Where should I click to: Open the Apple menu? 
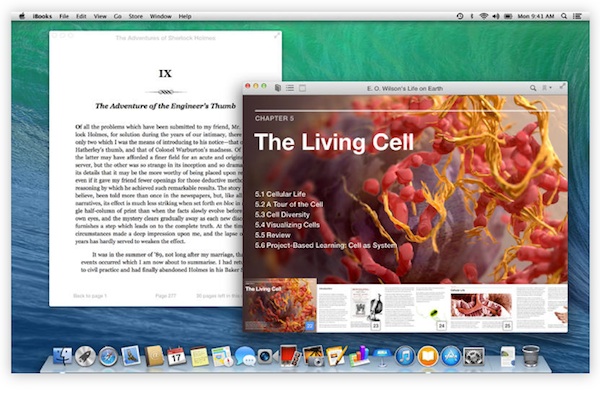coord(22,16)
